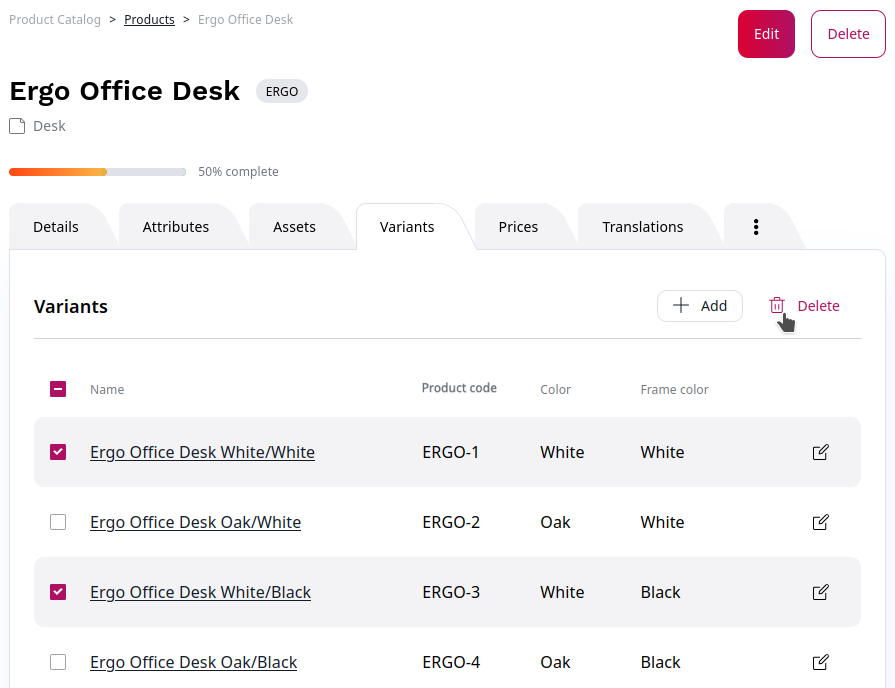Click the trash icon to delete variants
895x688 pixels.
pyautogui.click(x=777, y=306)
